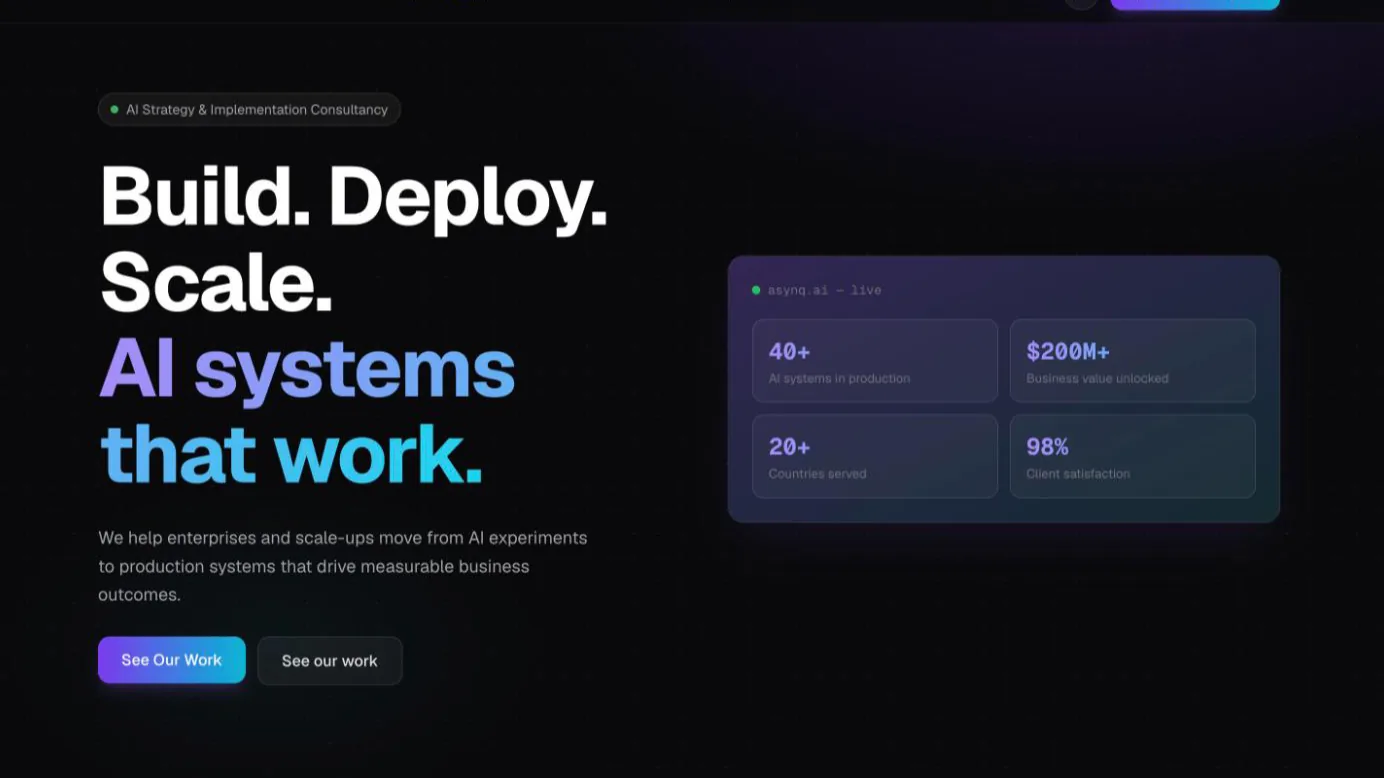Viewport: 1384px width, 778px height.
Task: Click the "Build. Deploy." headline text
Action: (x=354, y=198)
